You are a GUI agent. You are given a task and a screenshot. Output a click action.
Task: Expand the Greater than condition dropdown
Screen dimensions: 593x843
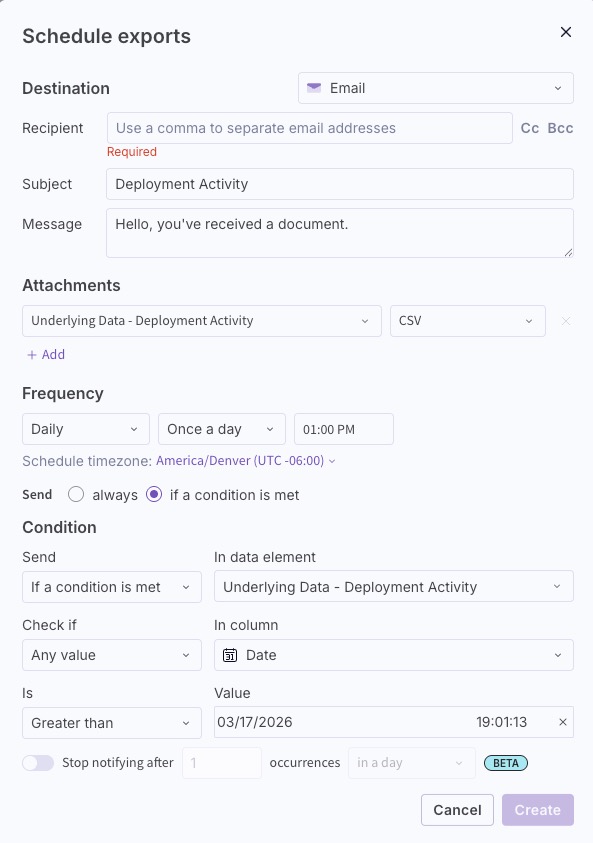point(111,722)
